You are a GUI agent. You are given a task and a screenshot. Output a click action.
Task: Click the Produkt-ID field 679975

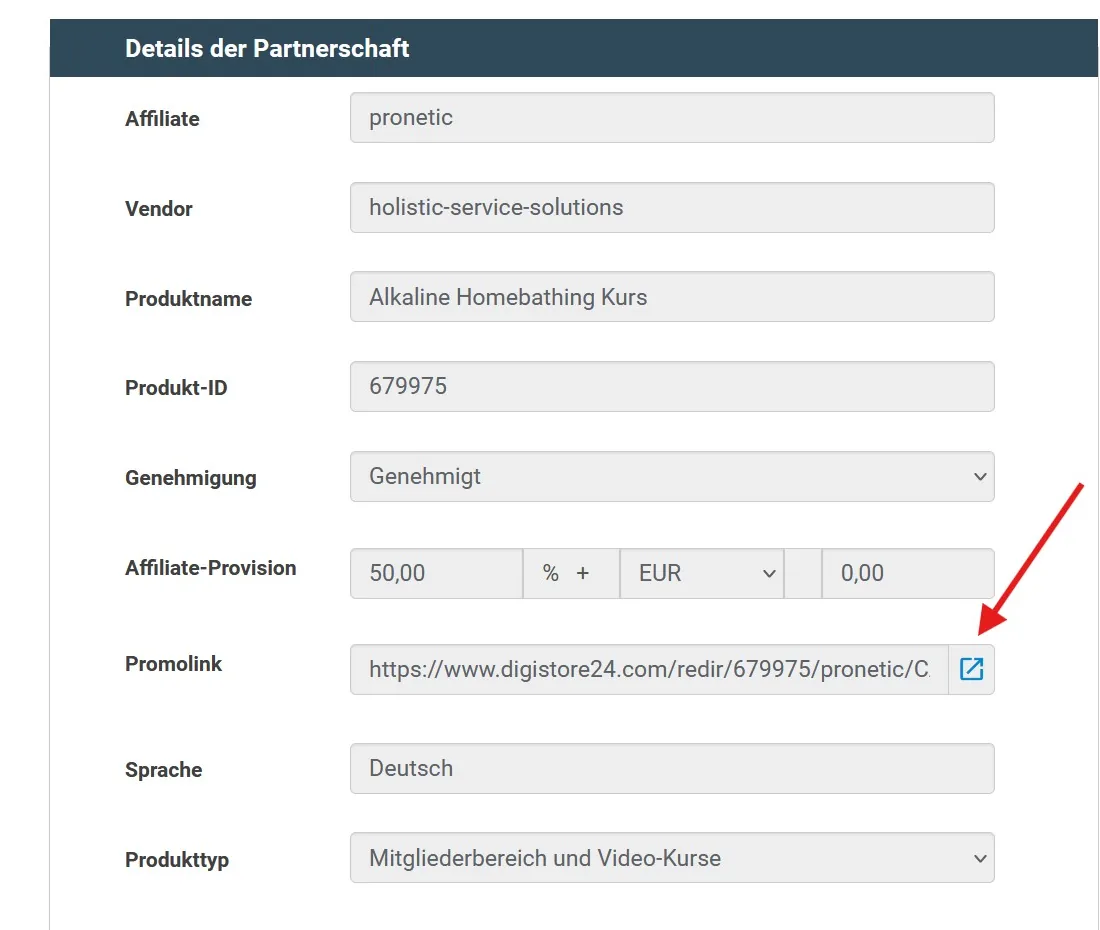672,386
